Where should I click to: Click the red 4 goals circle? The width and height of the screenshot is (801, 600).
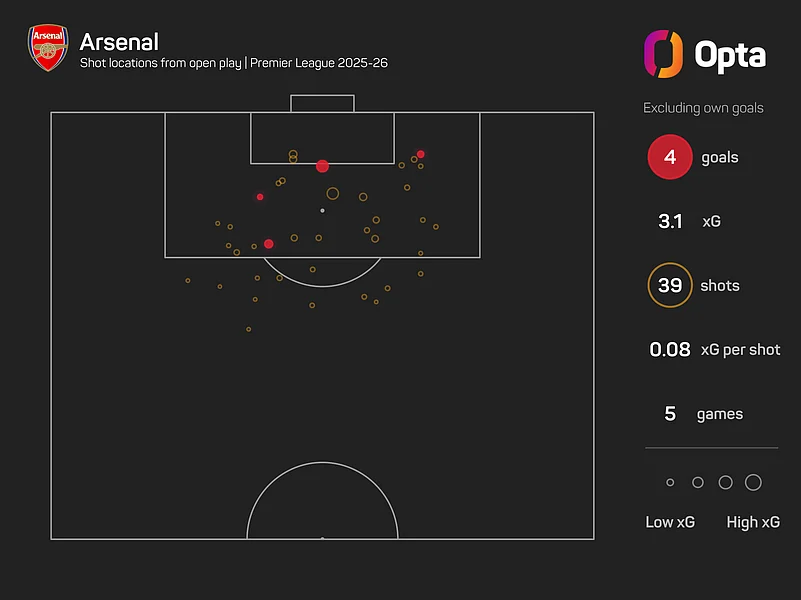pos(670,157)
